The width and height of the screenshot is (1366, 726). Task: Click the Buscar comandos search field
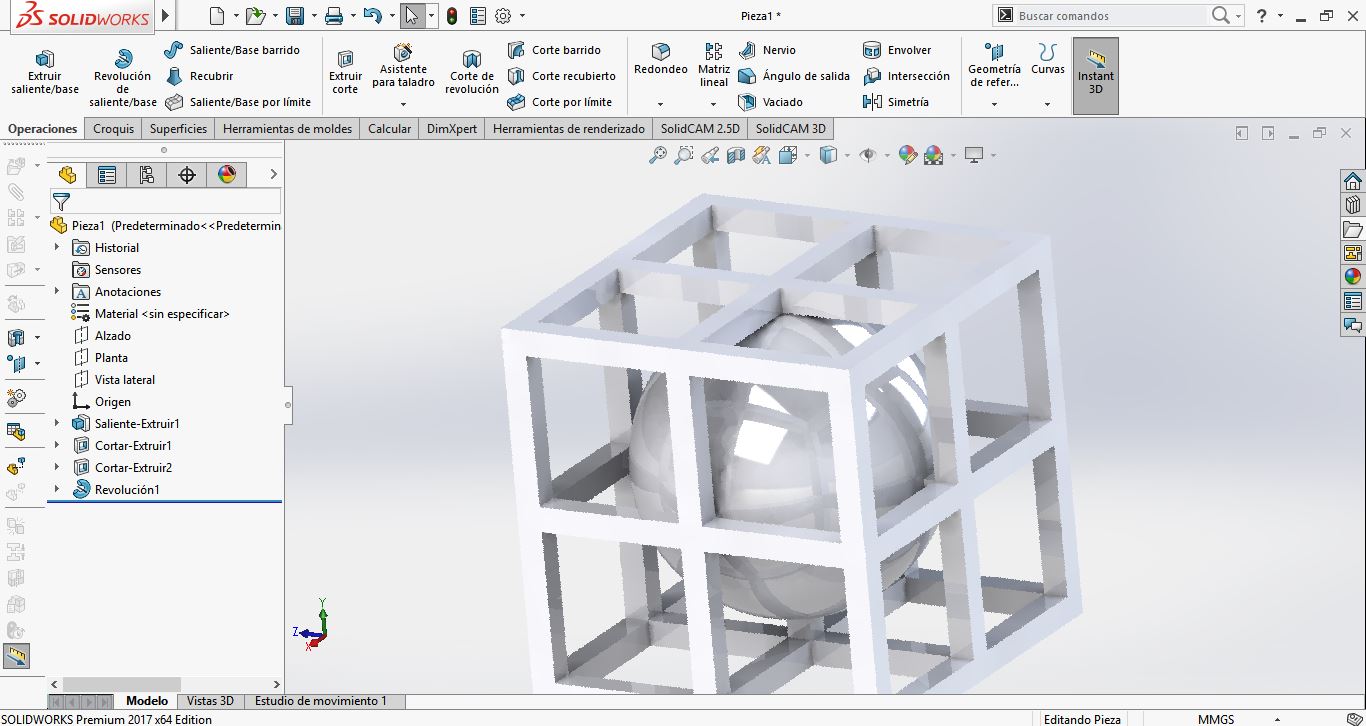(x=1109, y=16)
